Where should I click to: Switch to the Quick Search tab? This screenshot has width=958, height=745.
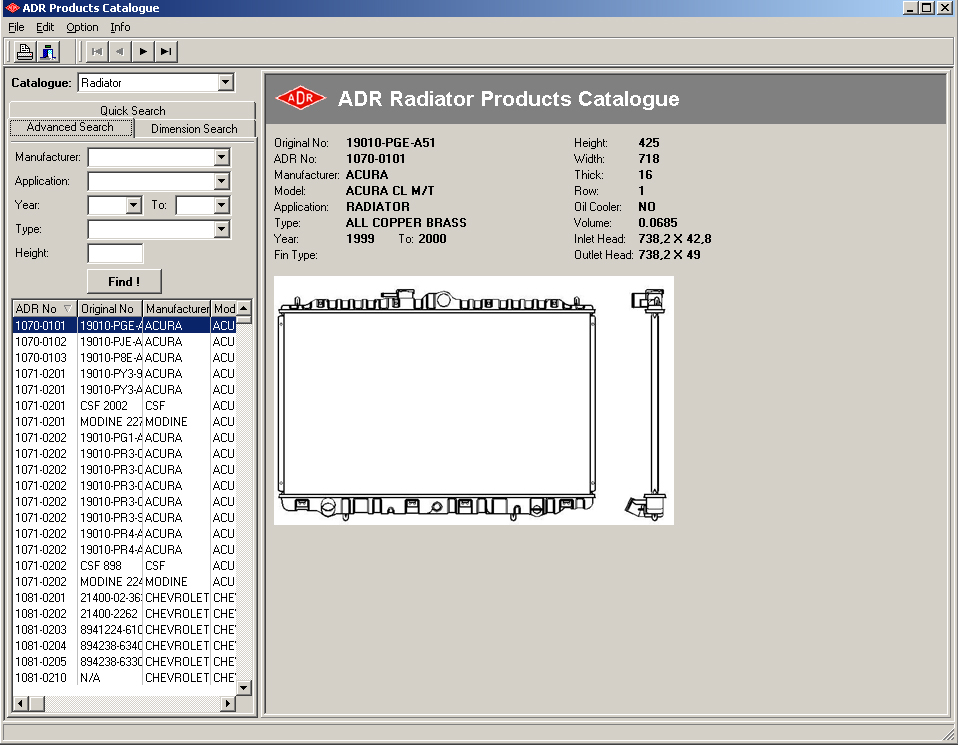132,110
